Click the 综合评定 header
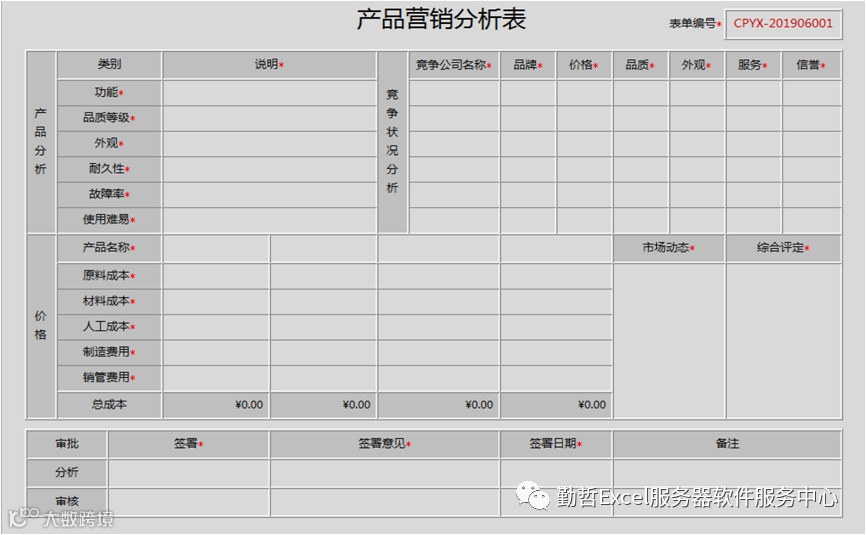Screen dimensions: 866x535 pos(784,248)
